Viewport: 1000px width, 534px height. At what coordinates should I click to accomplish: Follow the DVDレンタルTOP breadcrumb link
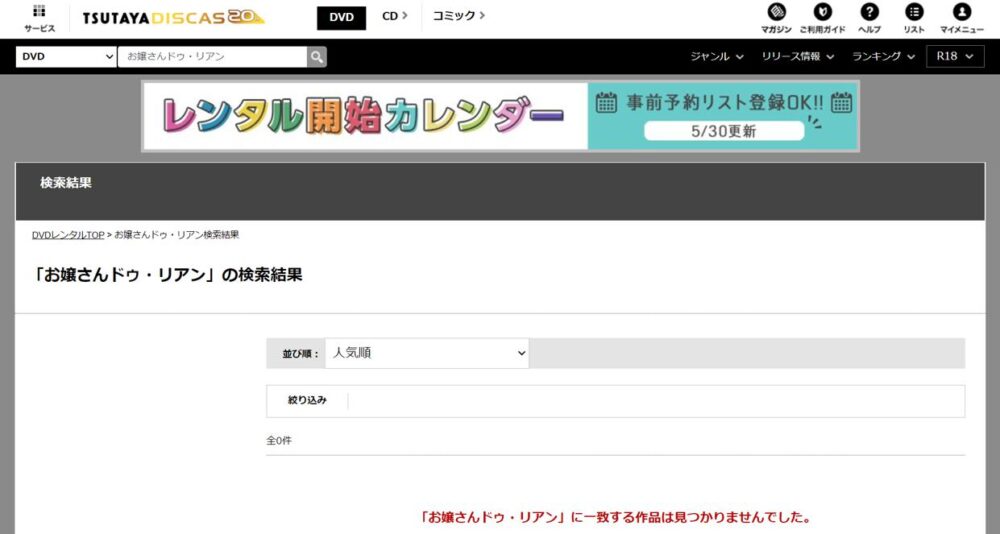[68, 235]
